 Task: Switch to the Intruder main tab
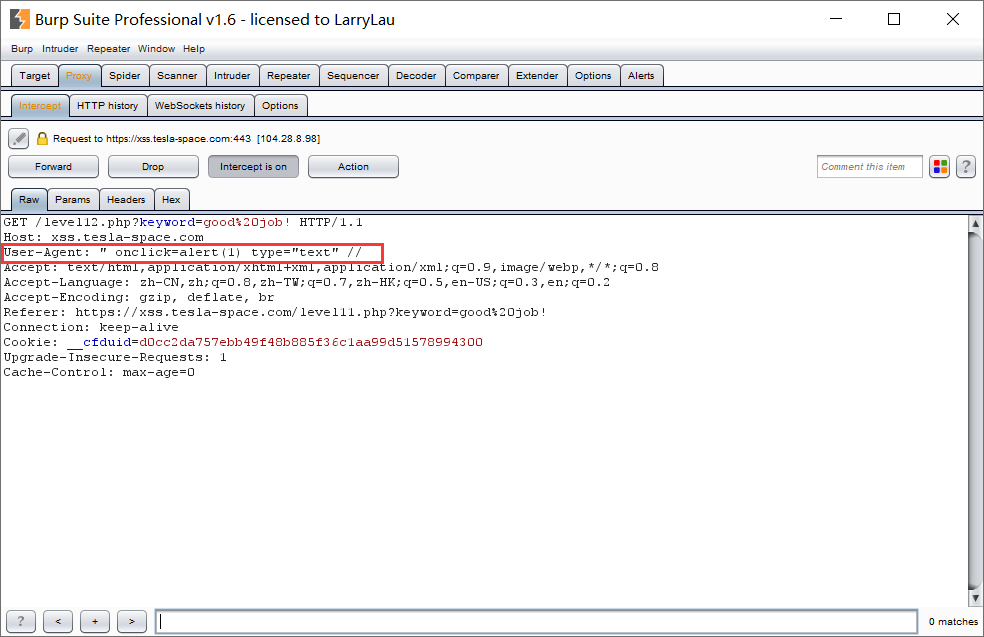pos(232,76)
